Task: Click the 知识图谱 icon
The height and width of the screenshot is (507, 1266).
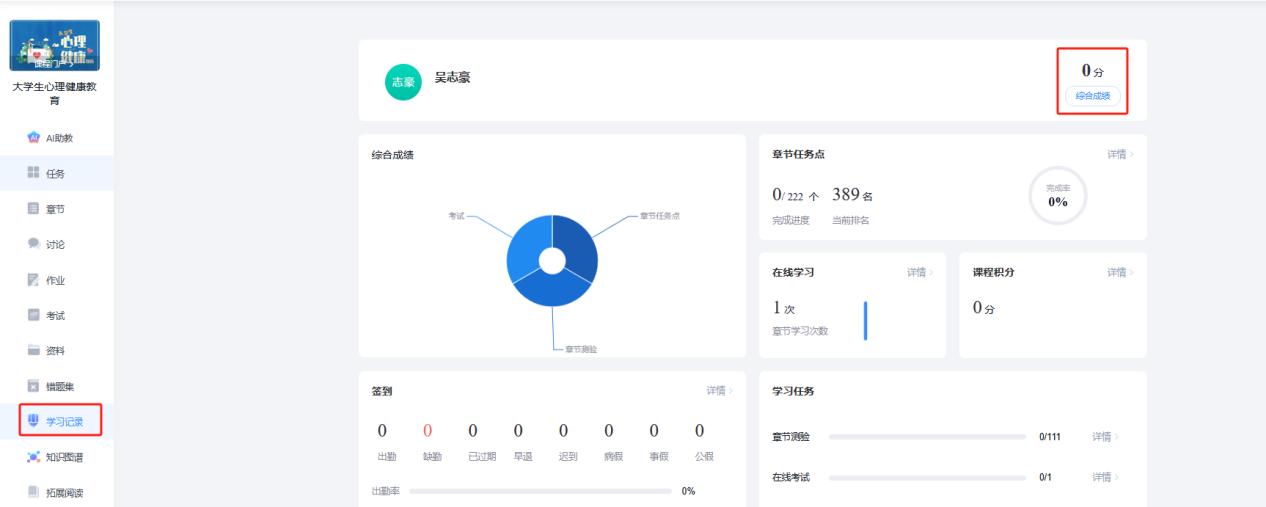Action: click(x=33, y=456)
